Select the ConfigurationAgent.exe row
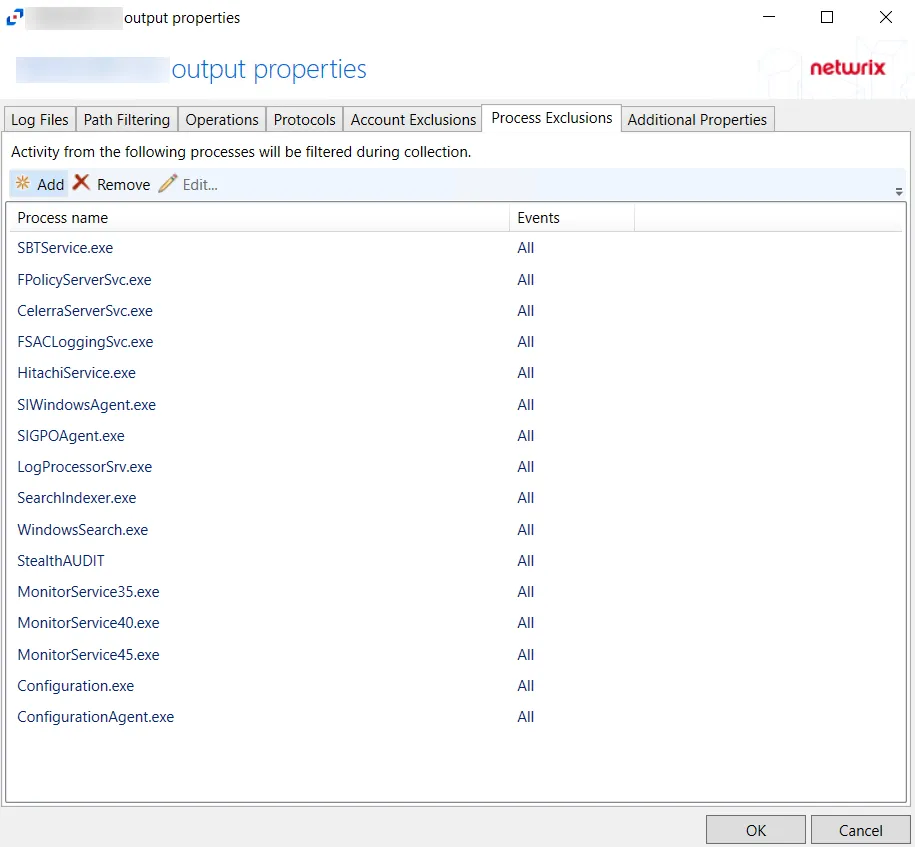The width and height of the screenshot is (915, 847). coord(455,716)
